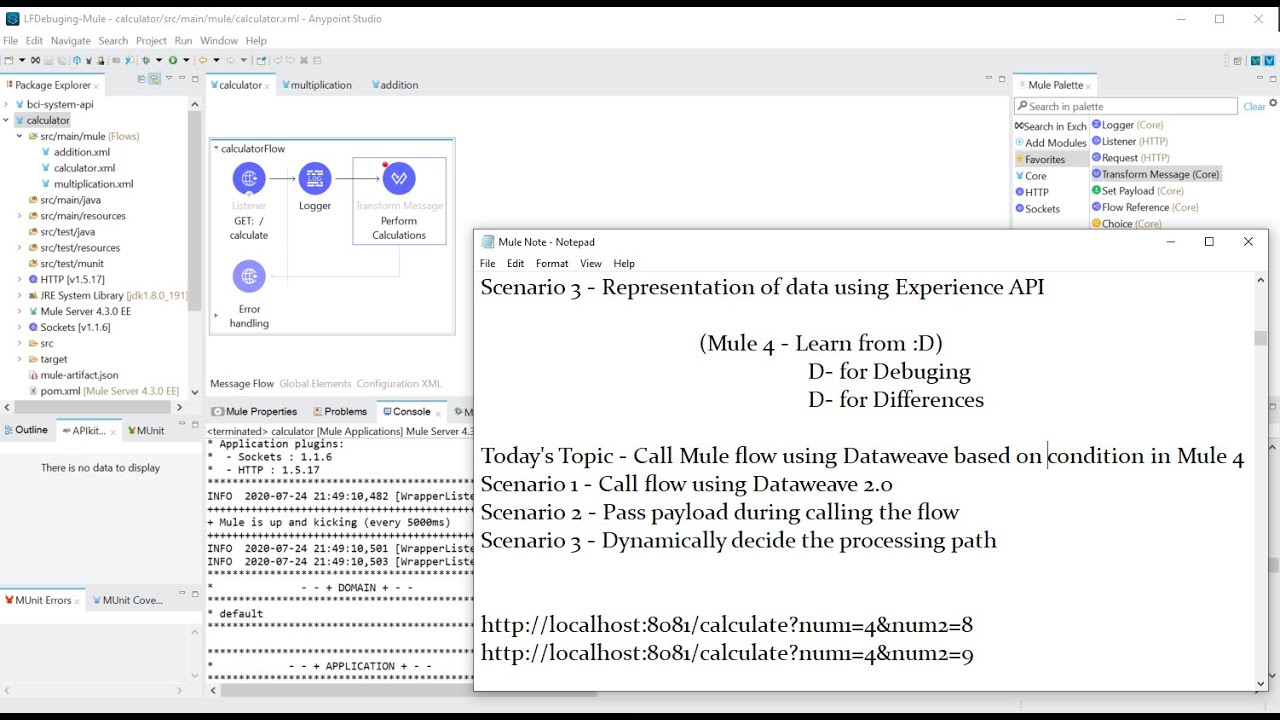This screenshot has width=1280, height=720.
Task: Click the Notepad vertical scrollbar thumb
Action: click(1260, 339)
